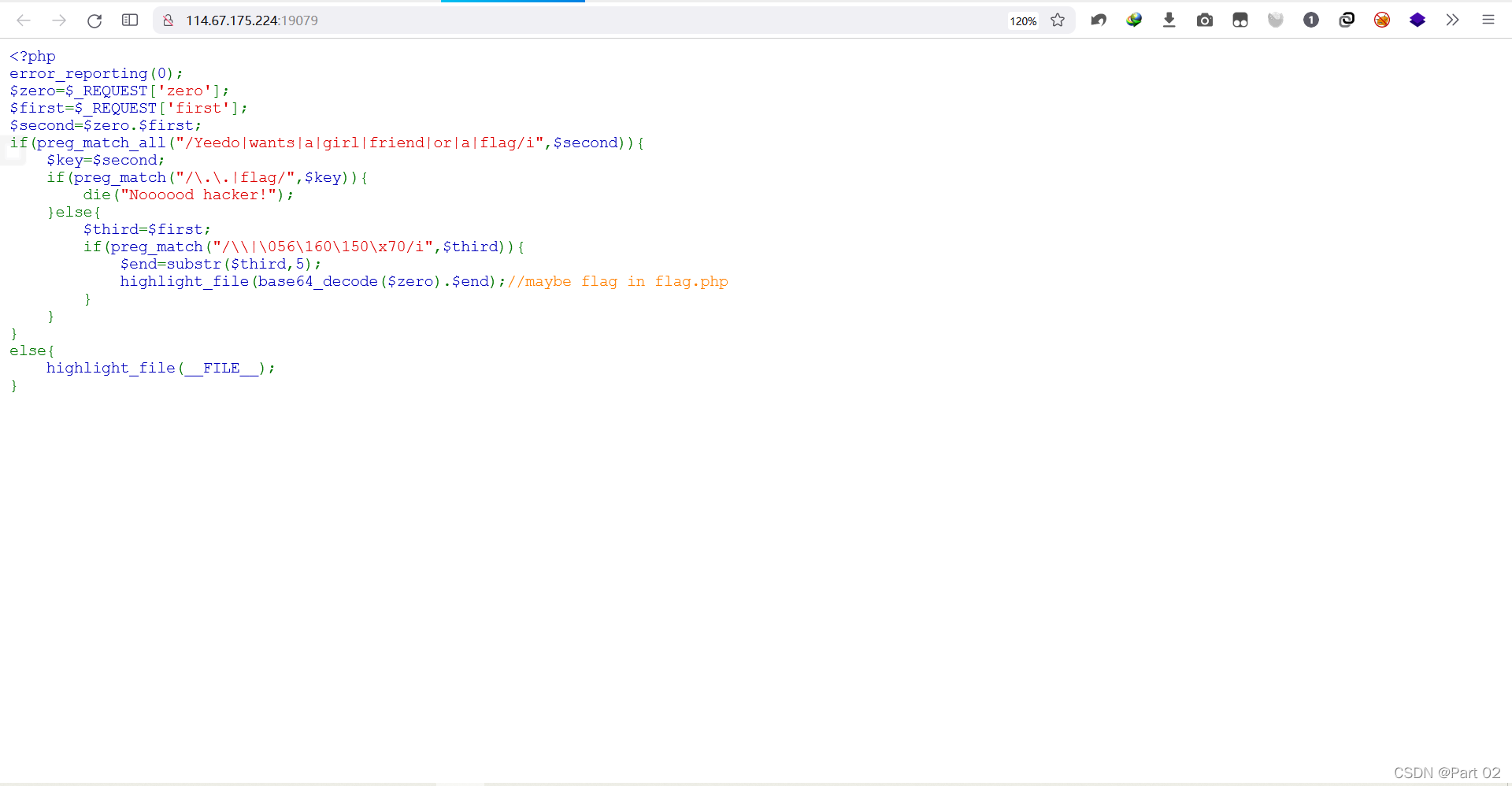Reload the current page
Screen dimensions: 1512x786
tap(94, 20)
